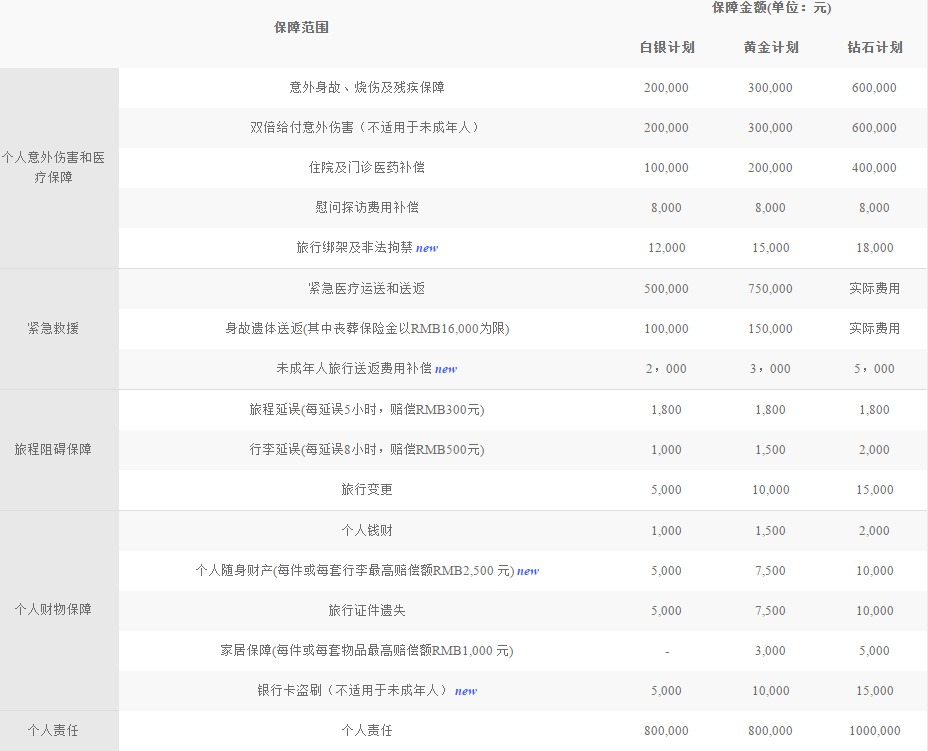Click the 实际费用 cell for 紧急医疗运送和送返
928x751 pixels.
click(874, 288)
